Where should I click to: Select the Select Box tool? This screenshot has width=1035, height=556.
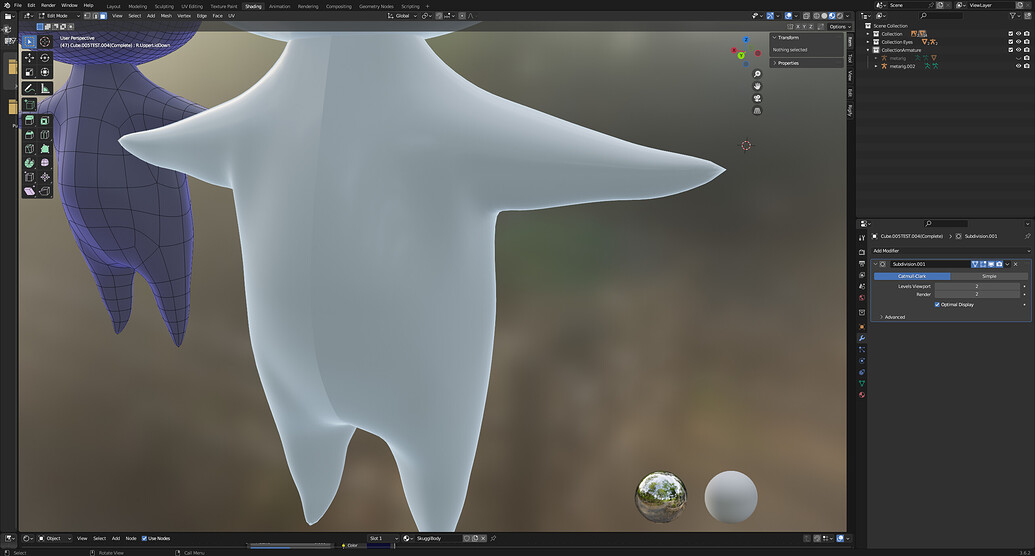[29, 42]
